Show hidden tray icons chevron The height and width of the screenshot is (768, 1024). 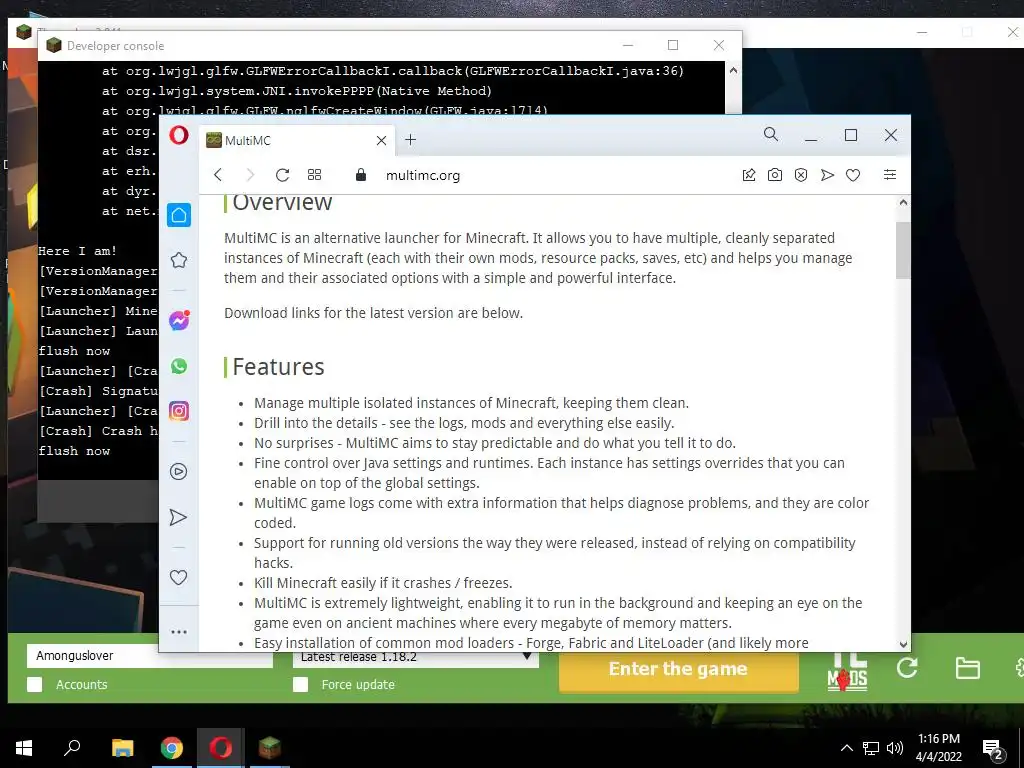[x=846, y=748]
